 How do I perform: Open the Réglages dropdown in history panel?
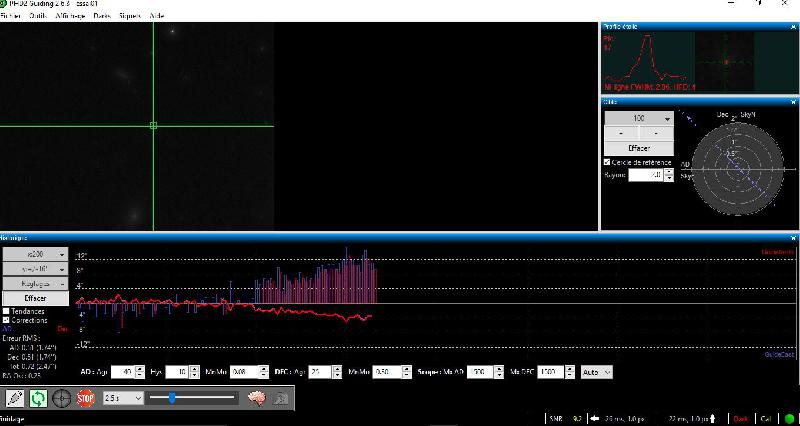[x=36, y=284]
